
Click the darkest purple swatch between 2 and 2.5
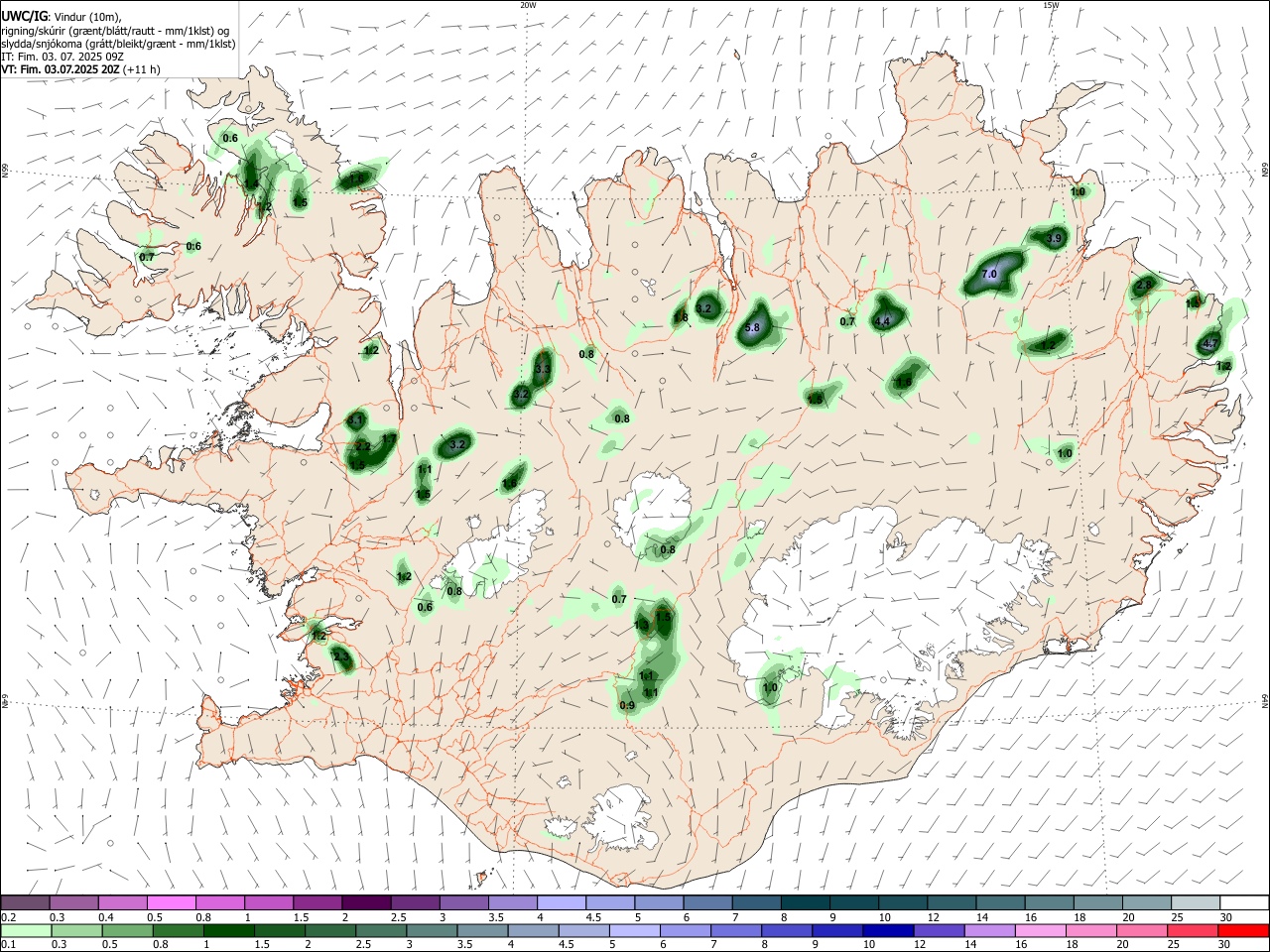coord(365,902)
